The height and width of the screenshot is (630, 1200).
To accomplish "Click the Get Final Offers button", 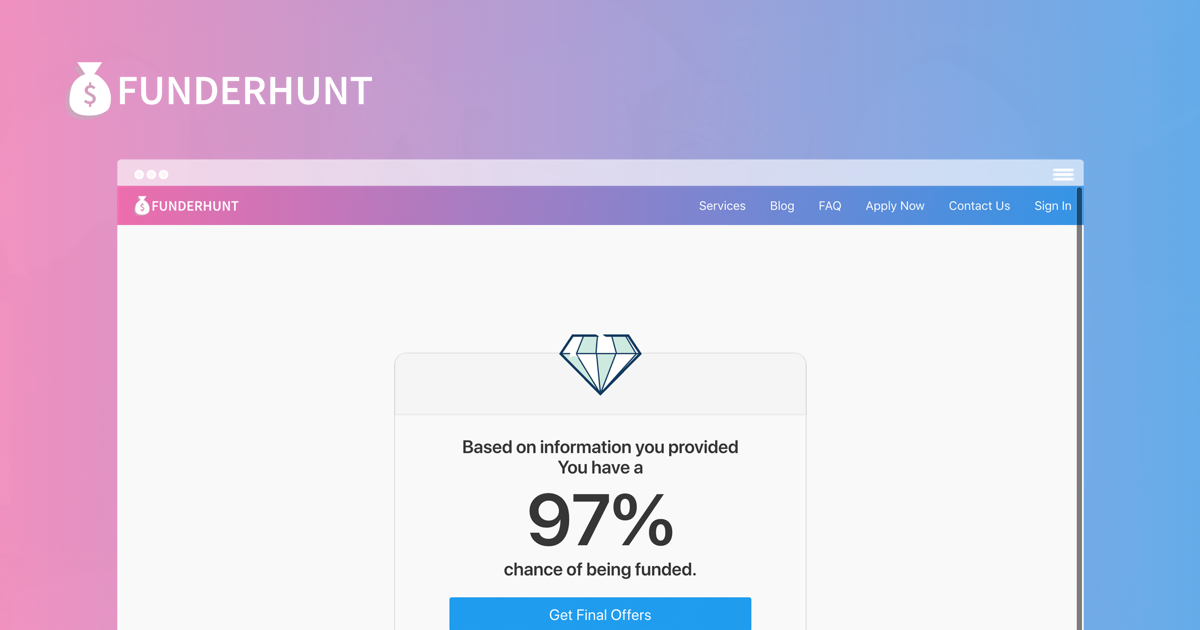I will pos(600,614).
